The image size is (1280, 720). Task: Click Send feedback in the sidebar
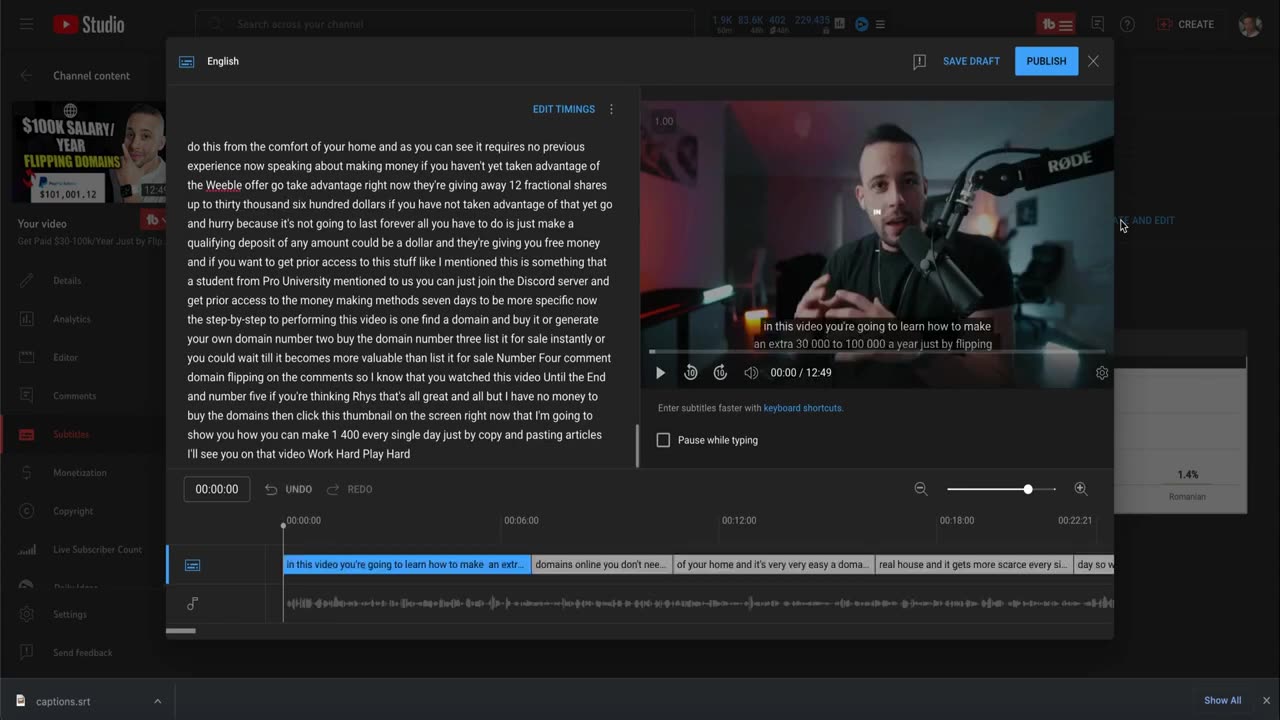point(82,652)
